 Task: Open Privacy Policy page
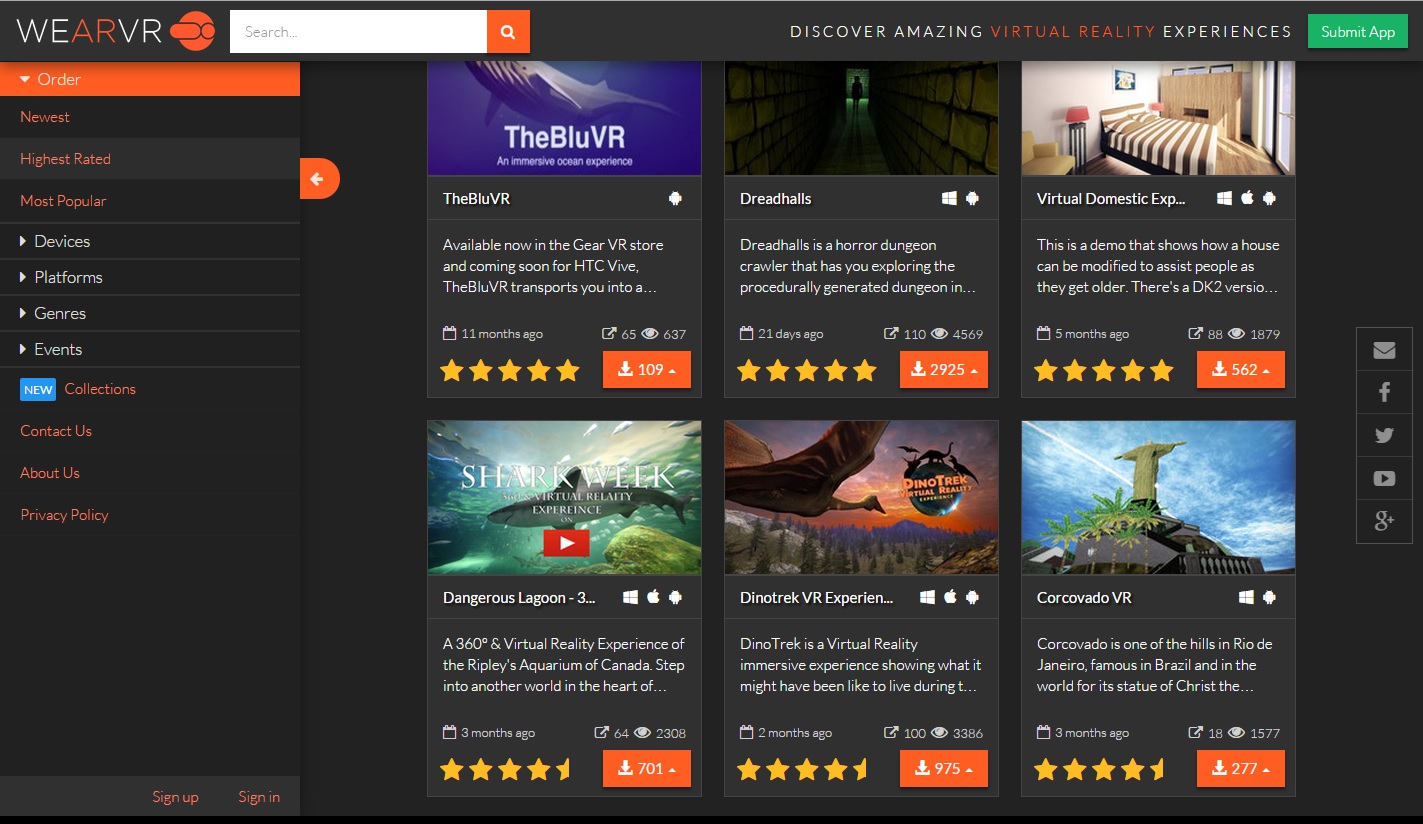pos(64,515)
